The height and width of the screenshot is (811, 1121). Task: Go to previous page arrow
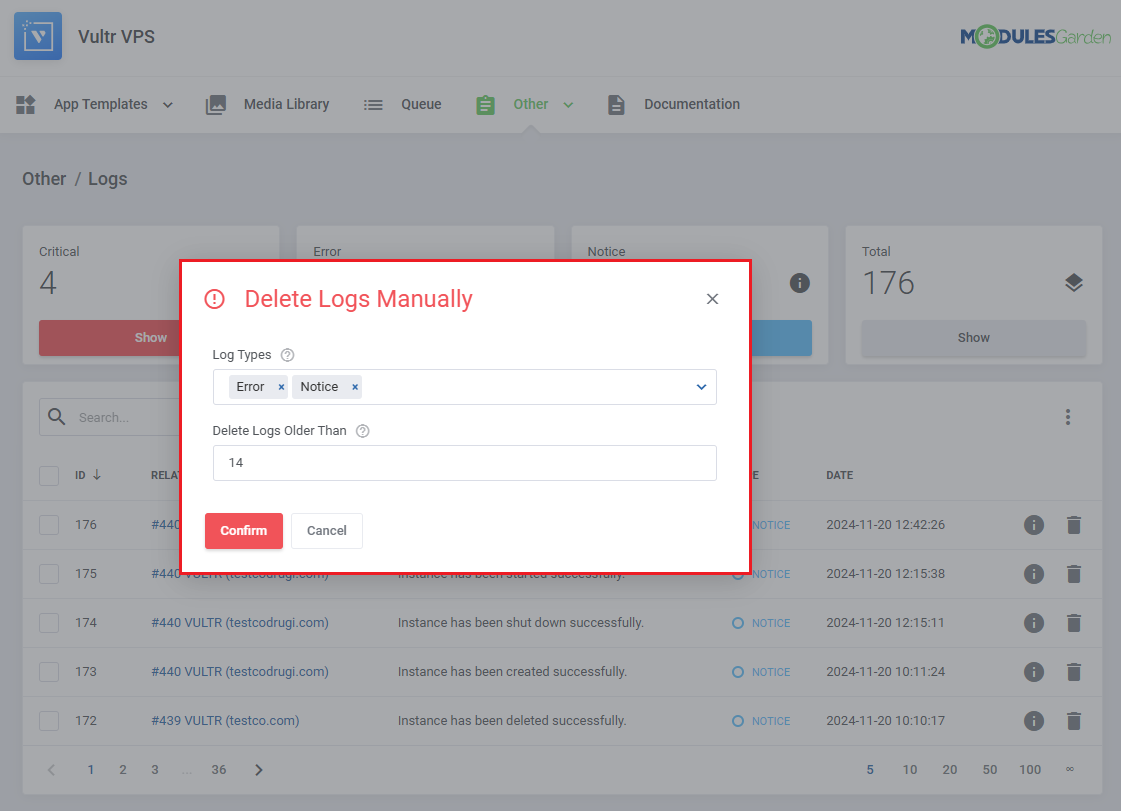tap(51, 770)
